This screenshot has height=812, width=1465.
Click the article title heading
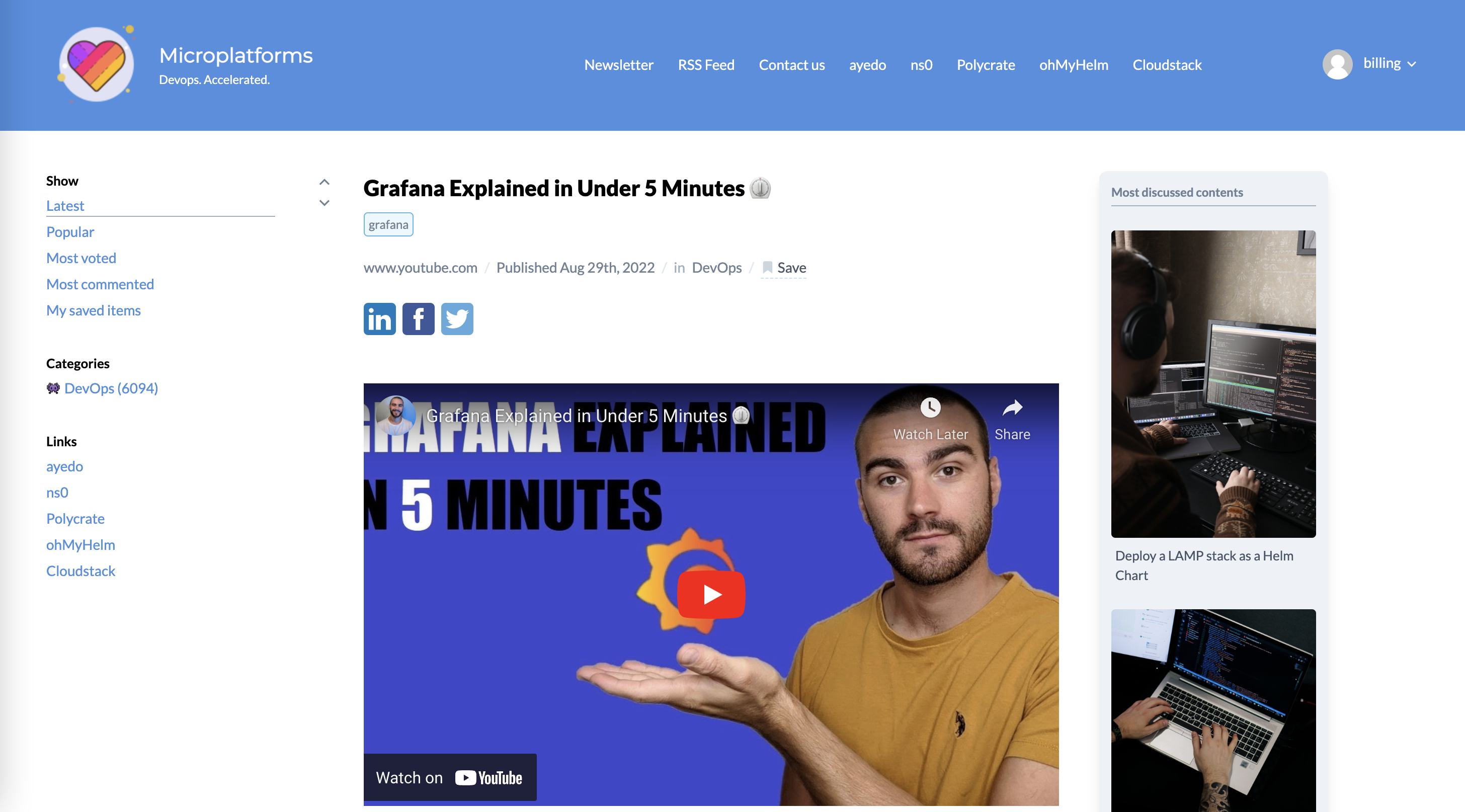tap(567, 188)
